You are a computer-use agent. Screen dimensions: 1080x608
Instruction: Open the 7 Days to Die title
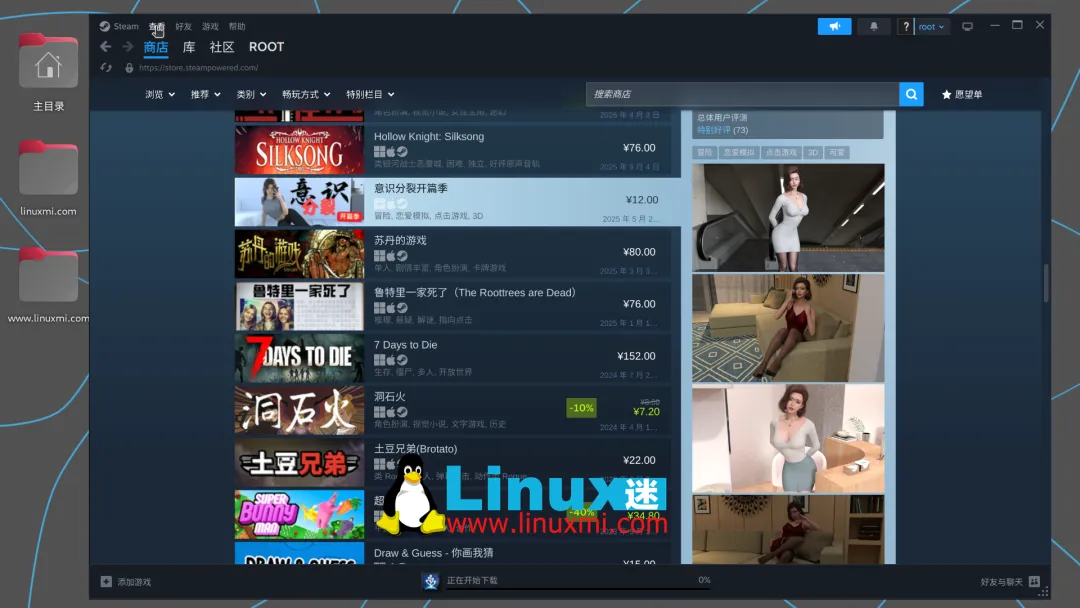pos(405,344)
